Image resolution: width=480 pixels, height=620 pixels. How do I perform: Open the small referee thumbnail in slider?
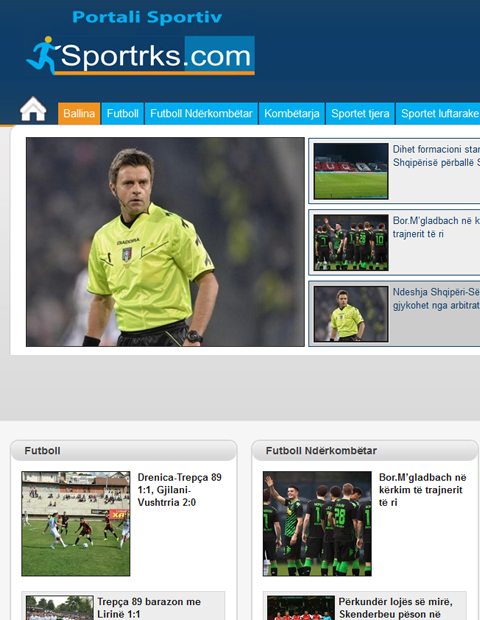coord(351,314)
